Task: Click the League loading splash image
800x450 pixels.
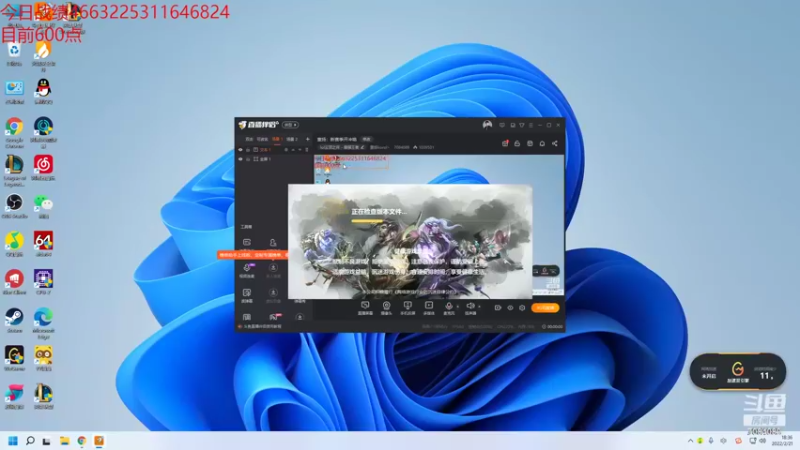Action: point(410,241)
